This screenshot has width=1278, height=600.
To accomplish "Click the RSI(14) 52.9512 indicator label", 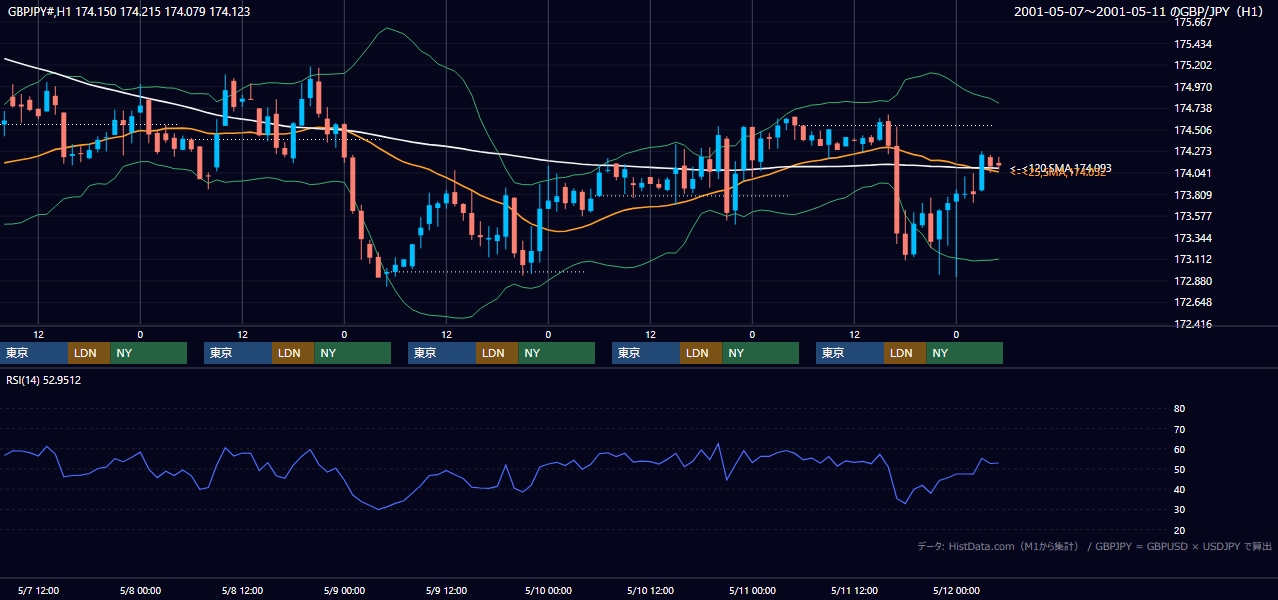I will (x=44, y=380).
